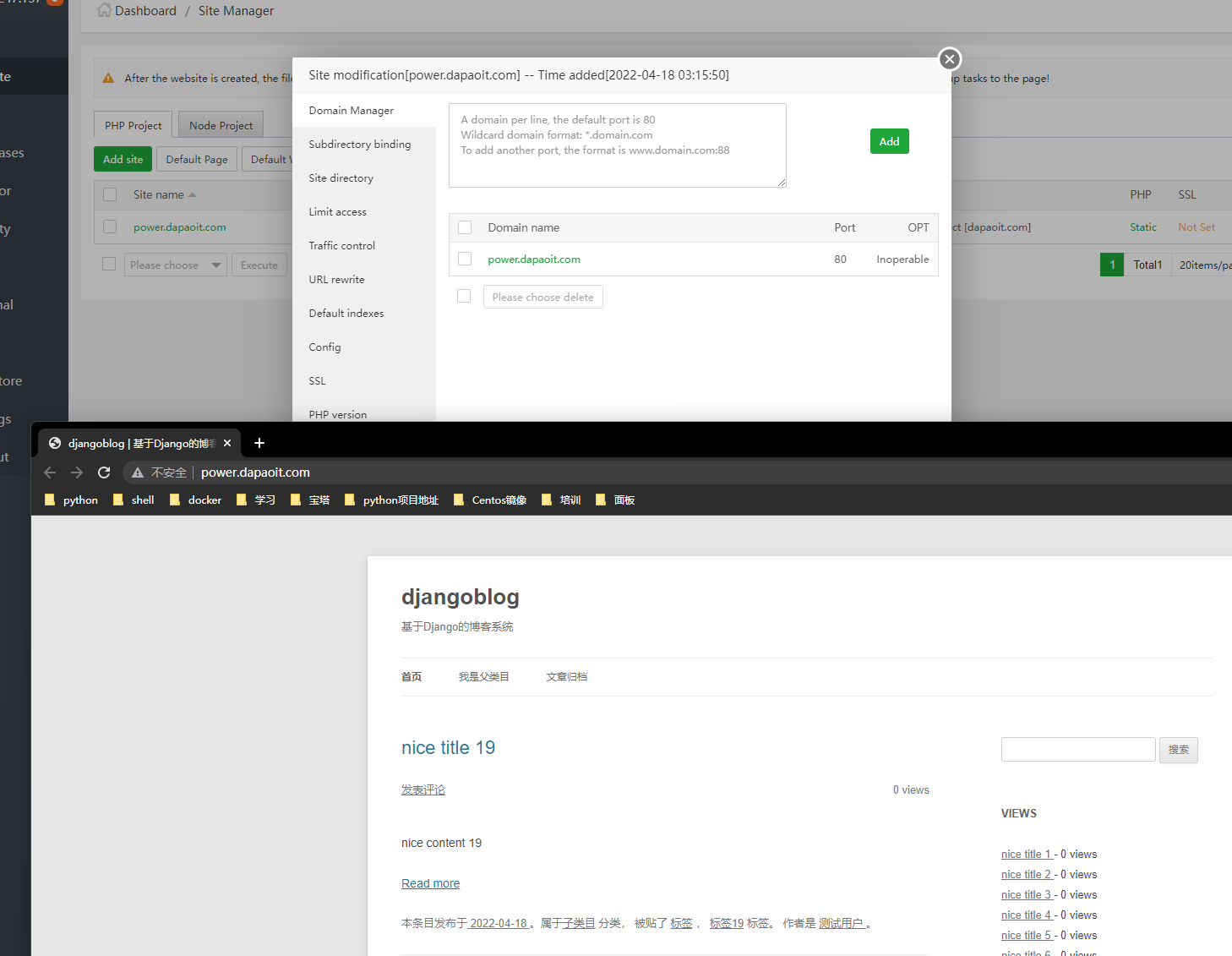
Task: Open the Please choose batch dropdown
Action: [x=176, y=265]
